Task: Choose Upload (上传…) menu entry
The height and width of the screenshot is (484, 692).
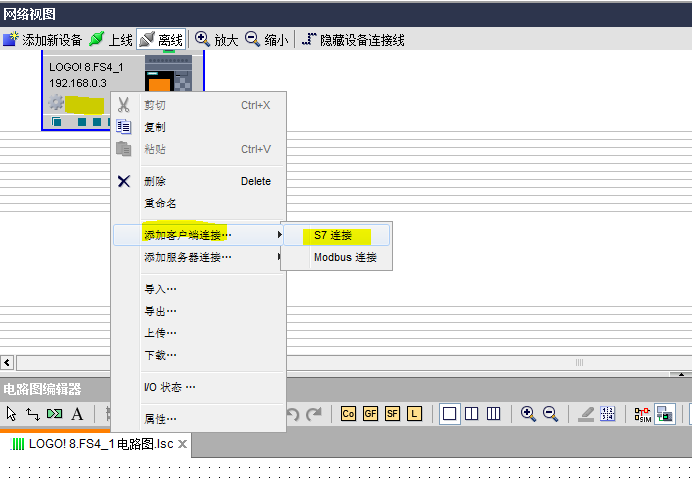Action: pyautogui.click(x=198, y=333)
